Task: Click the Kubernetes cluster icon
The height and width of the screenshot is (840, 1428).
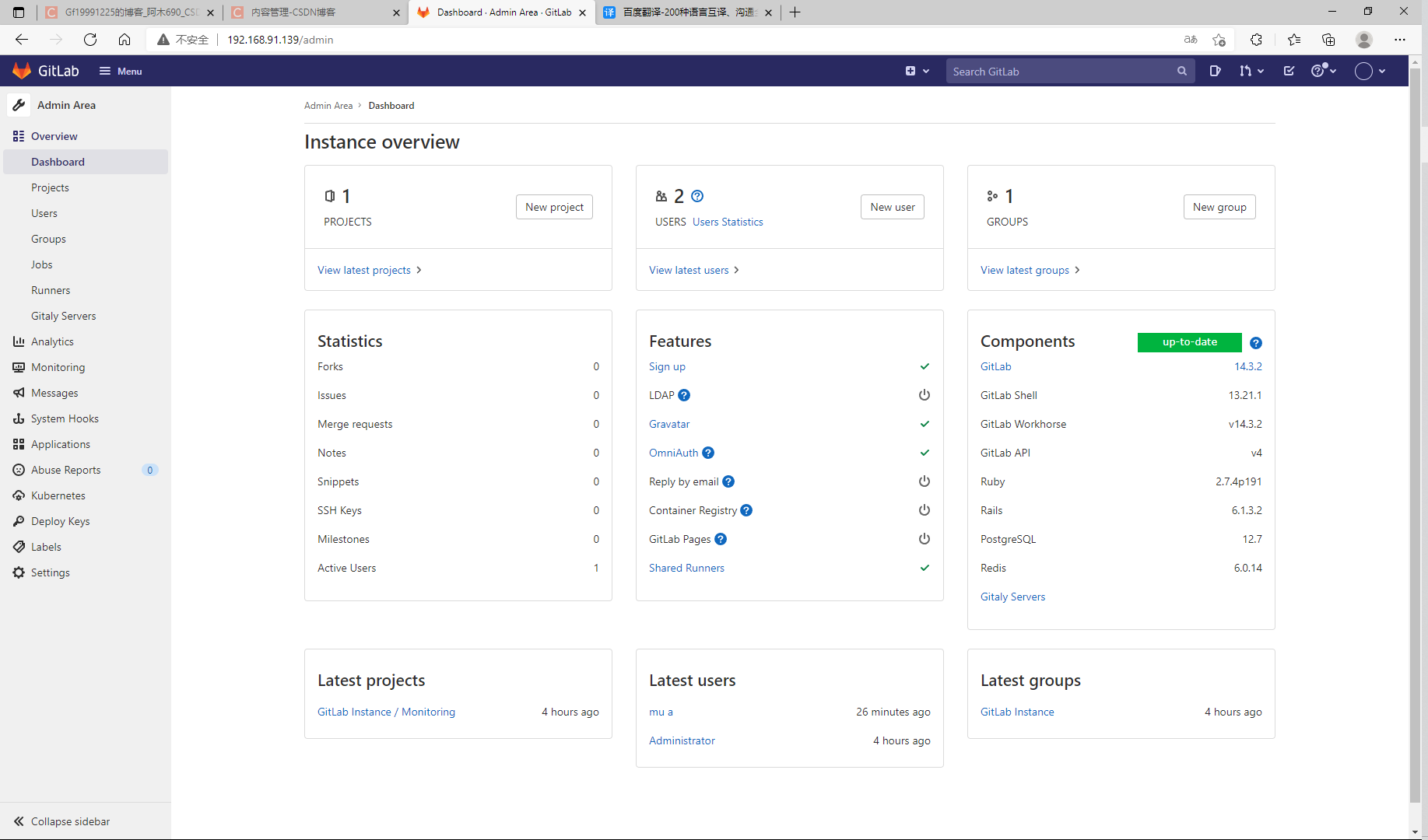Action: click(19, 495)
